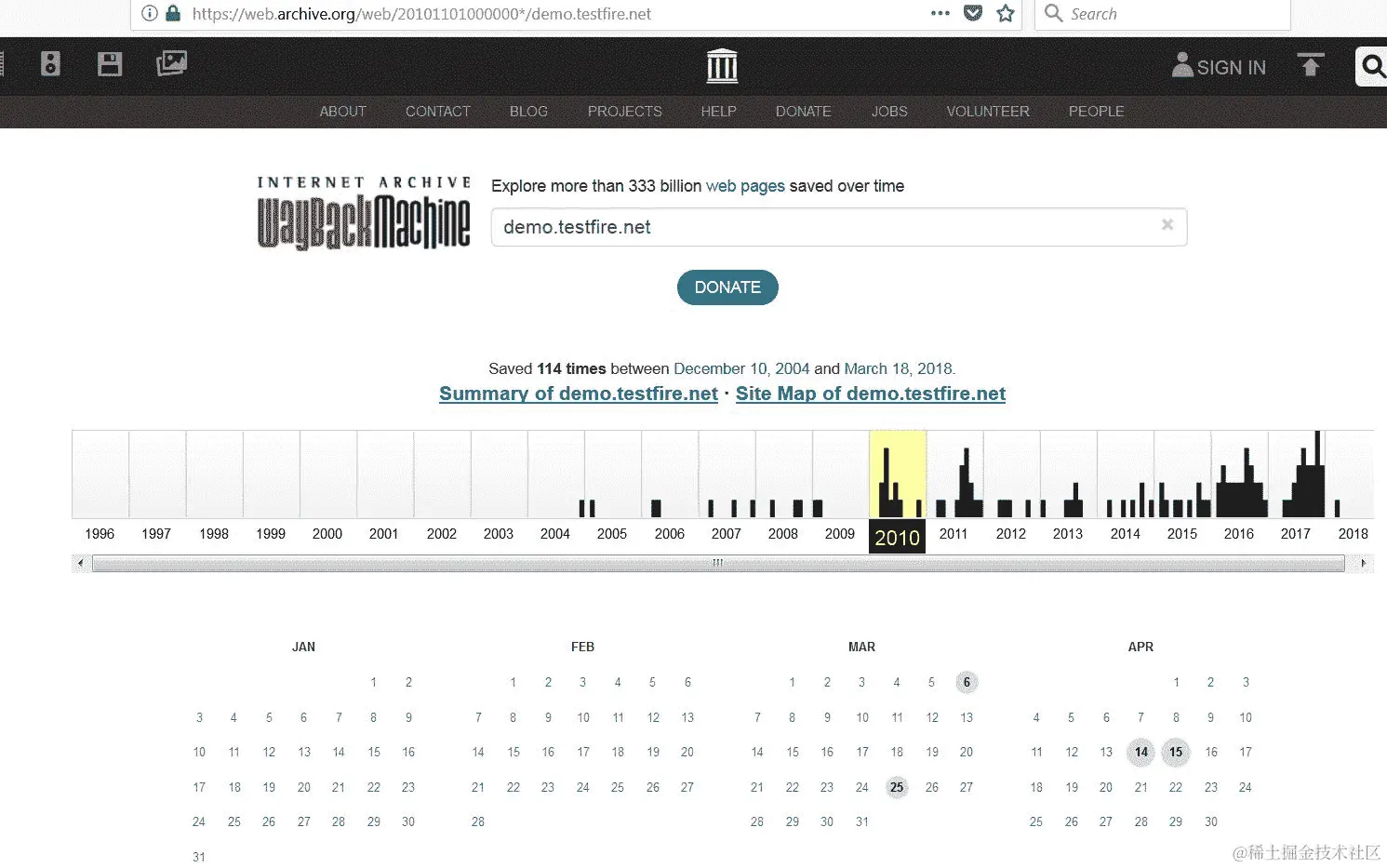Screen dimensions: 1387x868
Task: Click the timeline scrollbar left arrow
Action: point(81,563)
